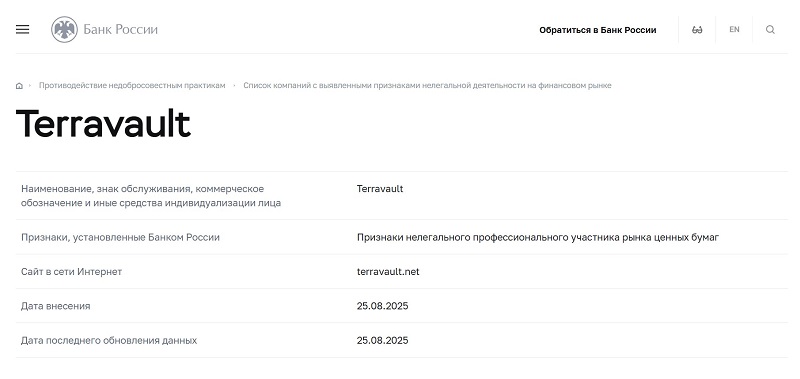The image size is (800, 379).
Task: Click the Дата внесения date 25.08.2025
Action: coord(382,306)
